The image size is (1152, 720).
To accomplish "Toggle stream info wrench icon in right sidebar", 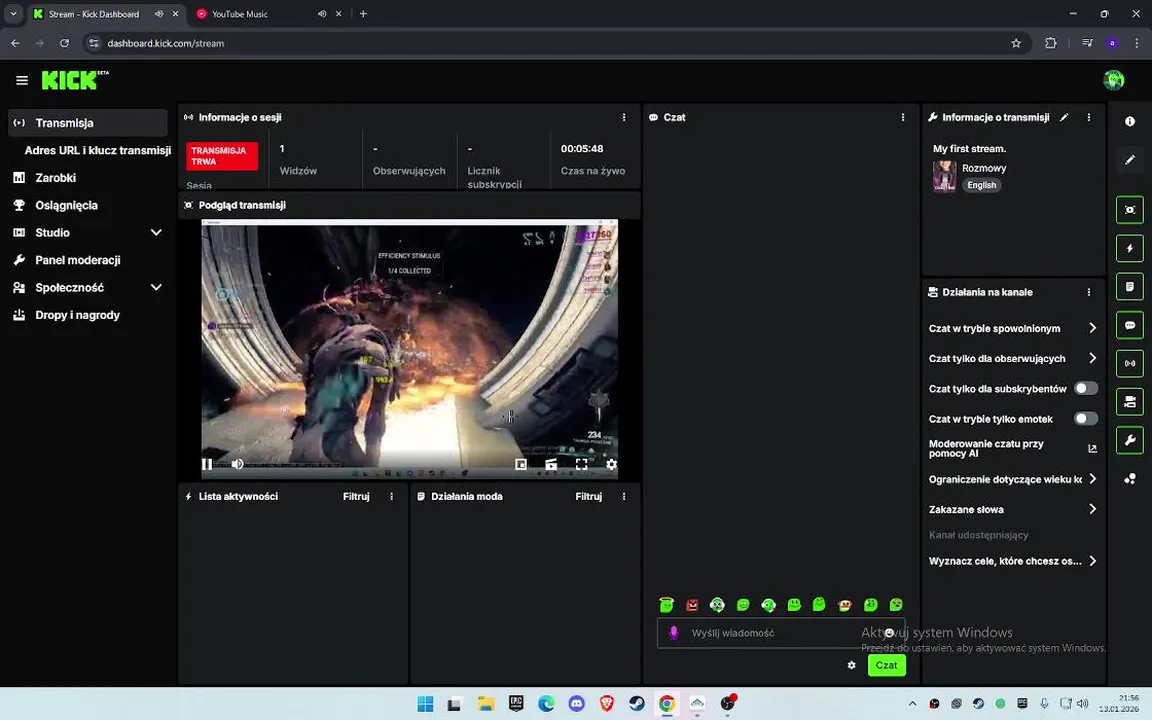I will (1129, 440).
